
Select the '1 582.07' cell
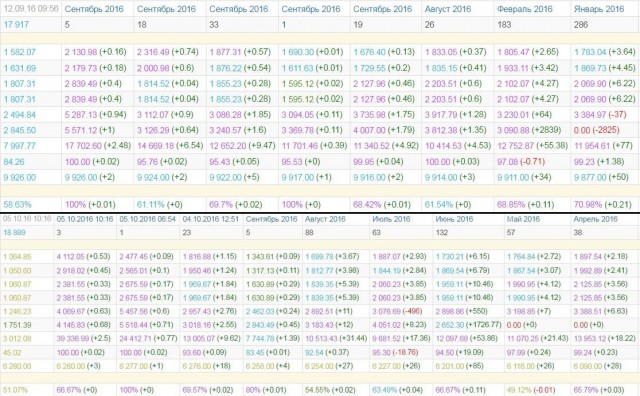[x=20, y=52]
